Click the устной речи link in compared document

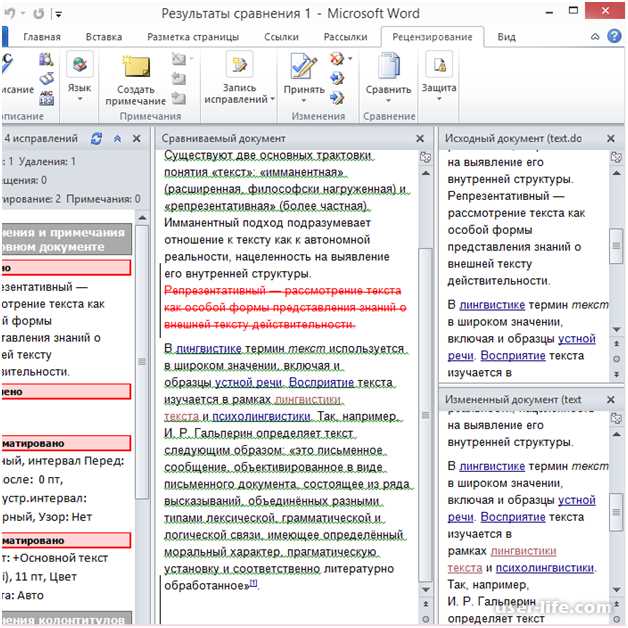point(249,382)
